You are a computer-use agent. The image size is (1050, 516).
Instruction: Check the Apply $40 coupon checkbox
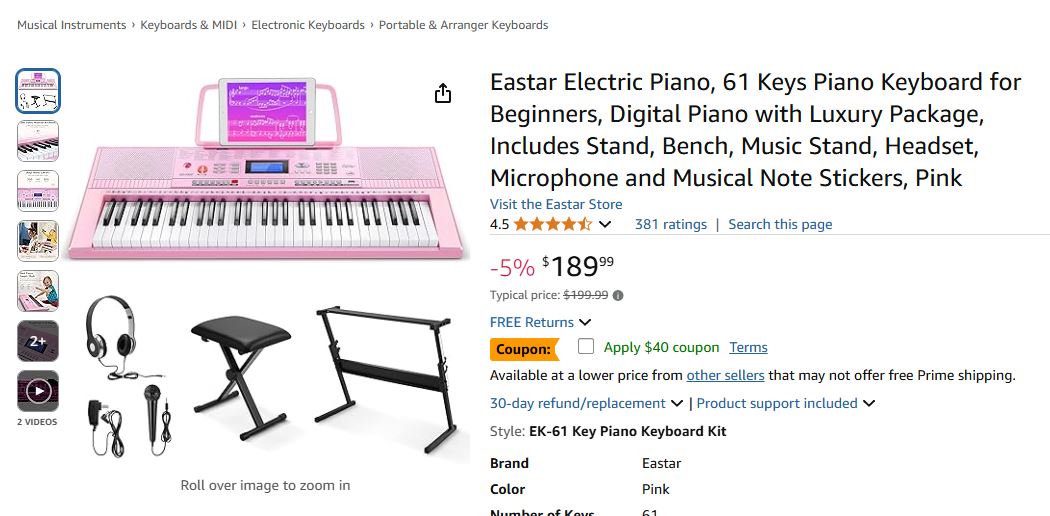click(586, 346)
